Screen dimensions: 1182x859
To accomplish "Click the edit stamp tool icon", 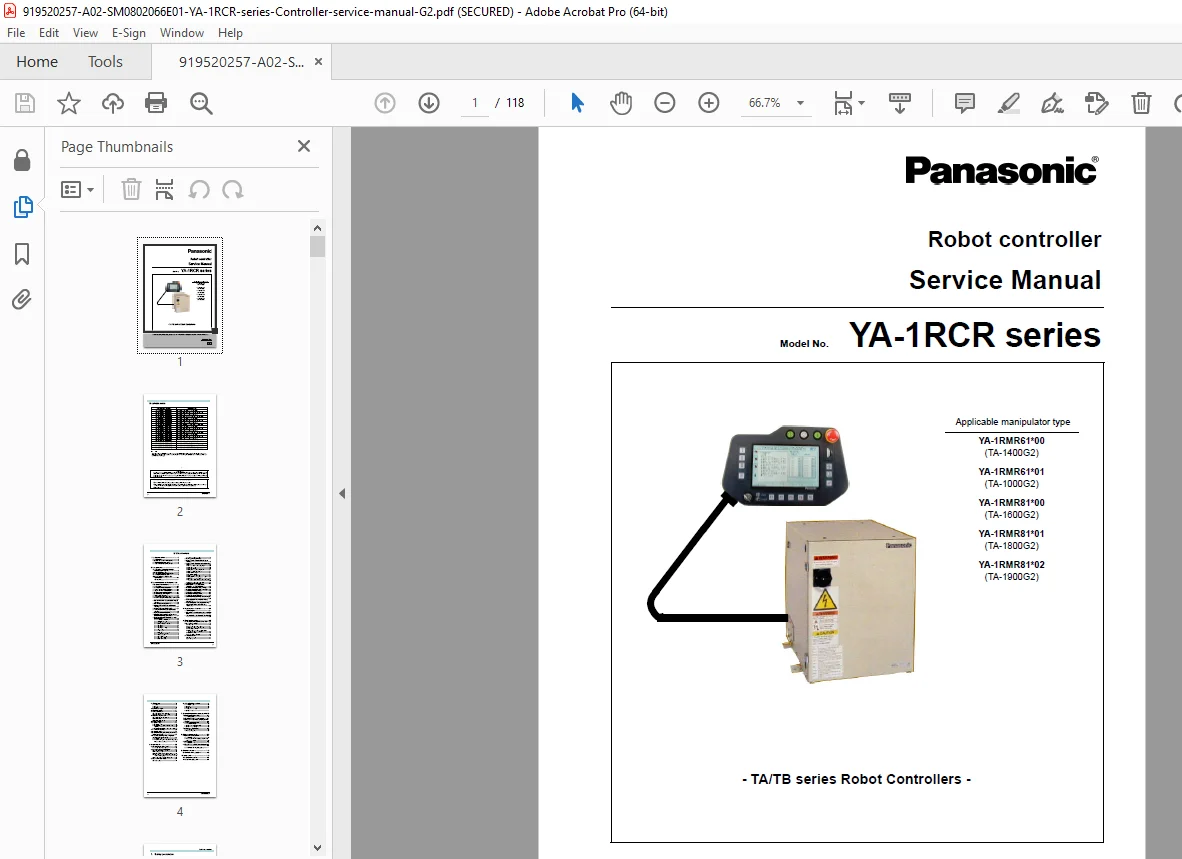I will [x=1096, y=103].
